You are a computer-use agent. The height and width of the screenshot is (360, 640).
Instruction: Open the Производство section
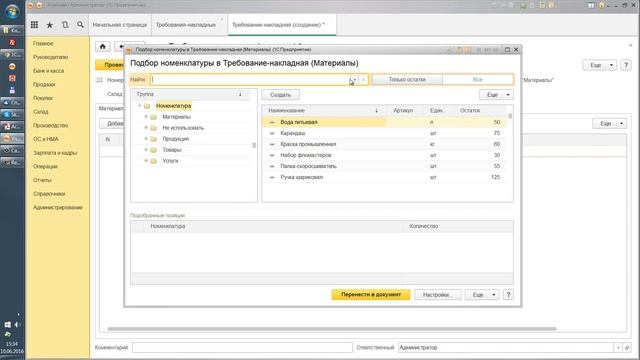point(51,125)
